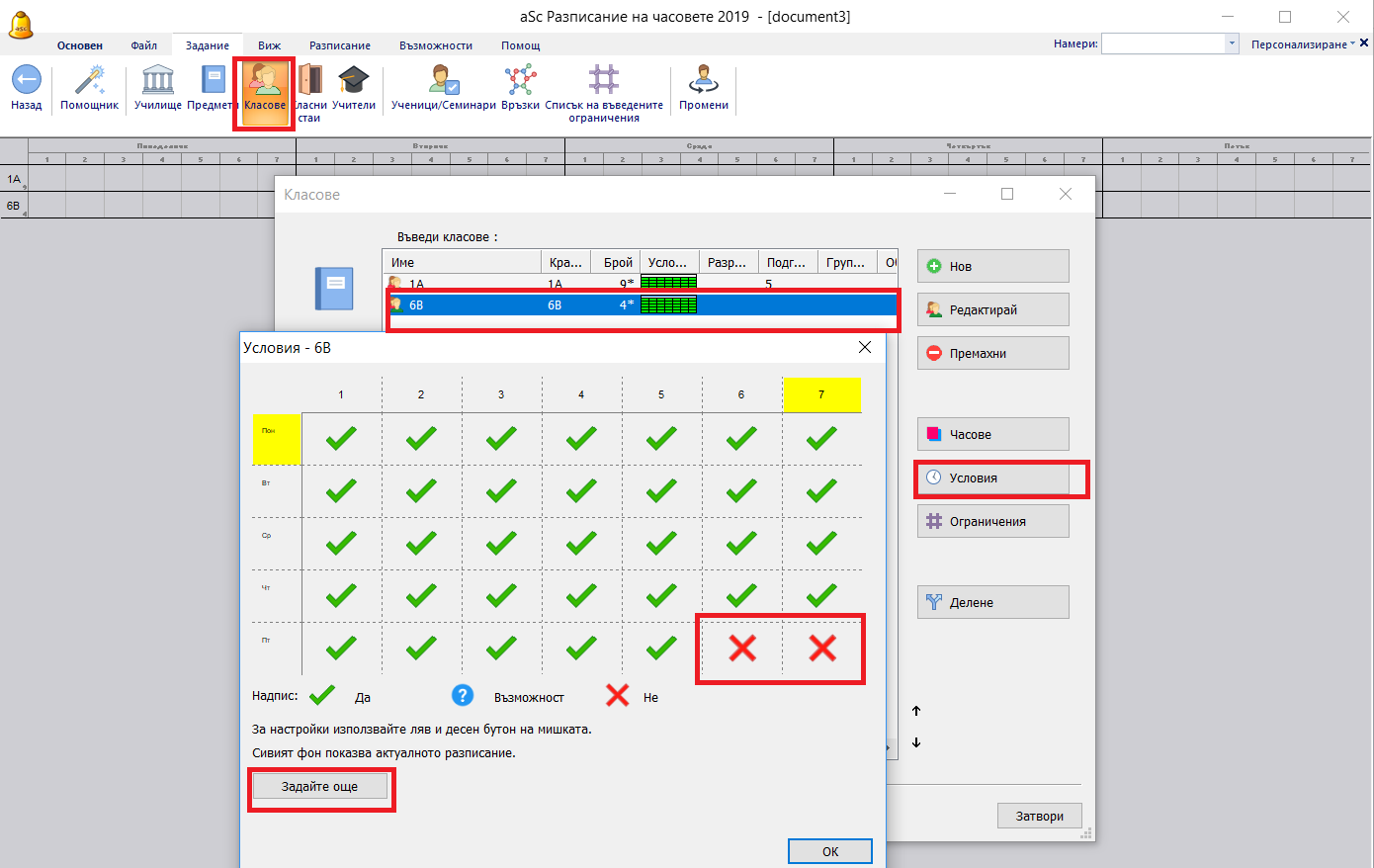This screenshot has height=868, width=1374.
Task: Open the Връзки relations icon
Action: (x=520, y=81)
